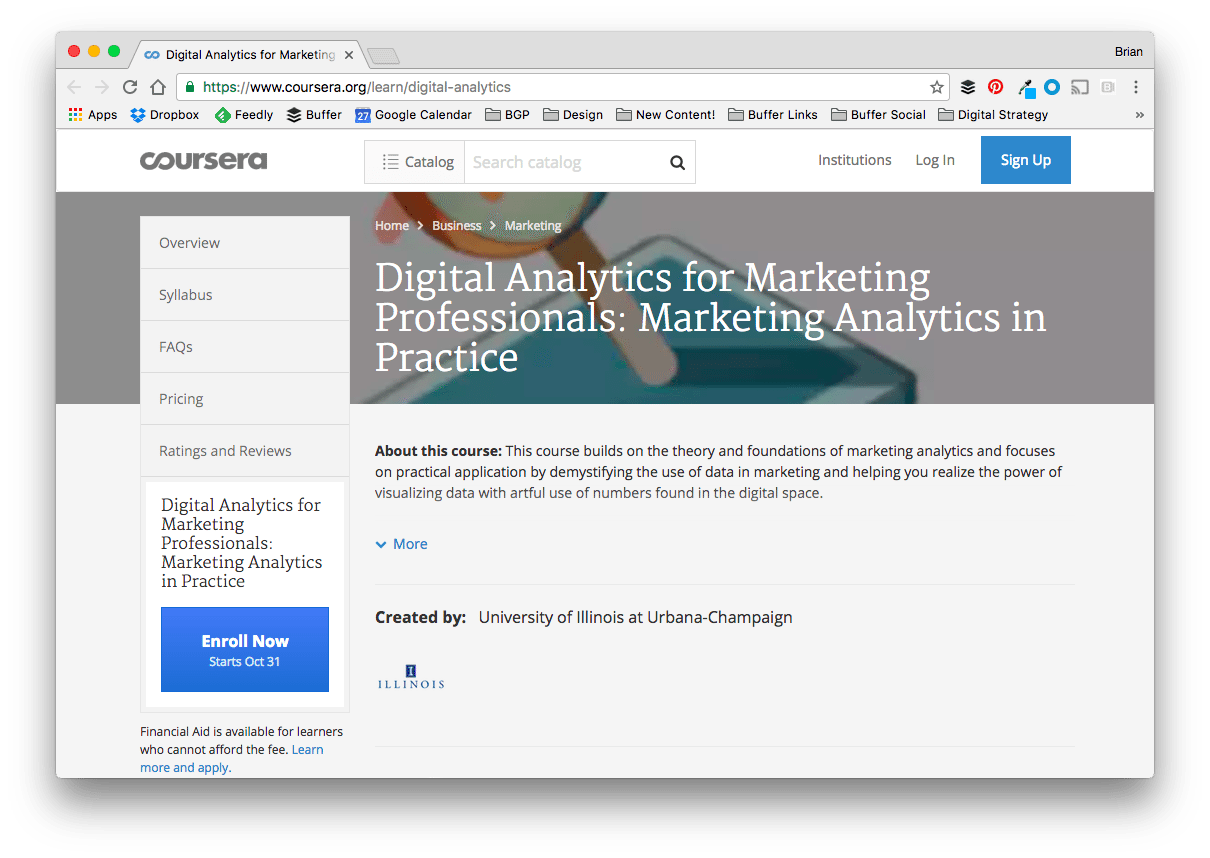Enroll now in the course

(244, 649)
